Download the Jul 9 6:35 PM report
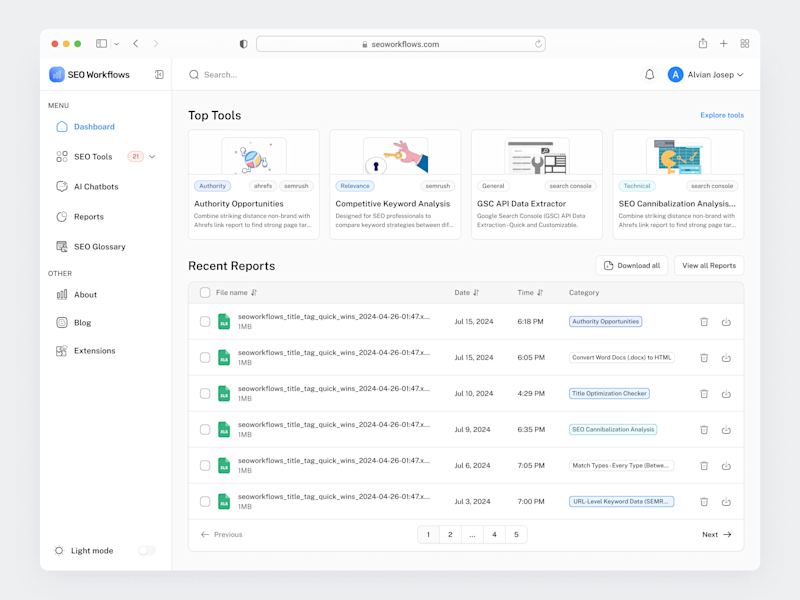The image size is (800, 600). click(x=726, y=430)
